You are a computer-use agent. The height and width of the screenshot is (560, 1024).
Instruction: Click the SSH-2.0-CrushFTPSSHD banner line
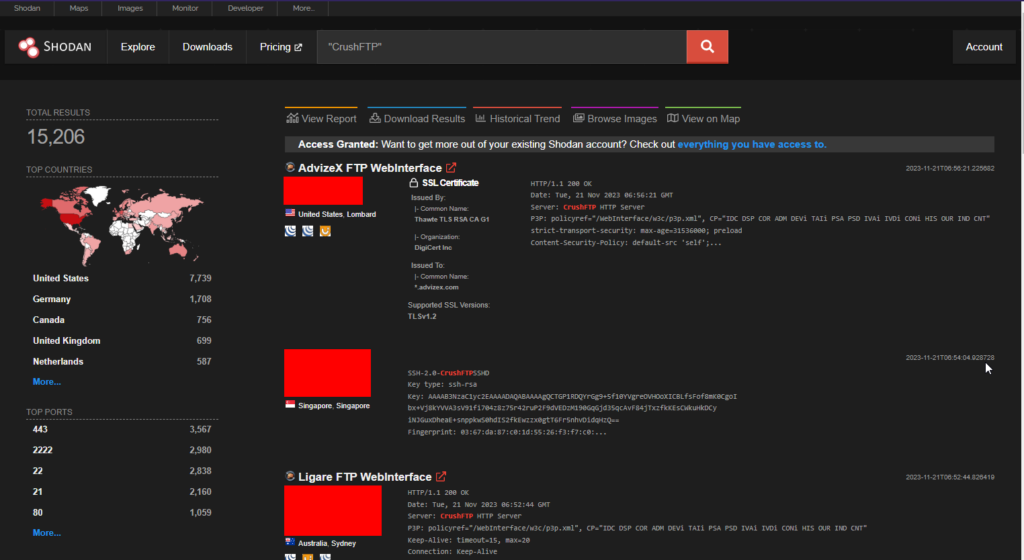pyautogui.click(x=448, y=373)
